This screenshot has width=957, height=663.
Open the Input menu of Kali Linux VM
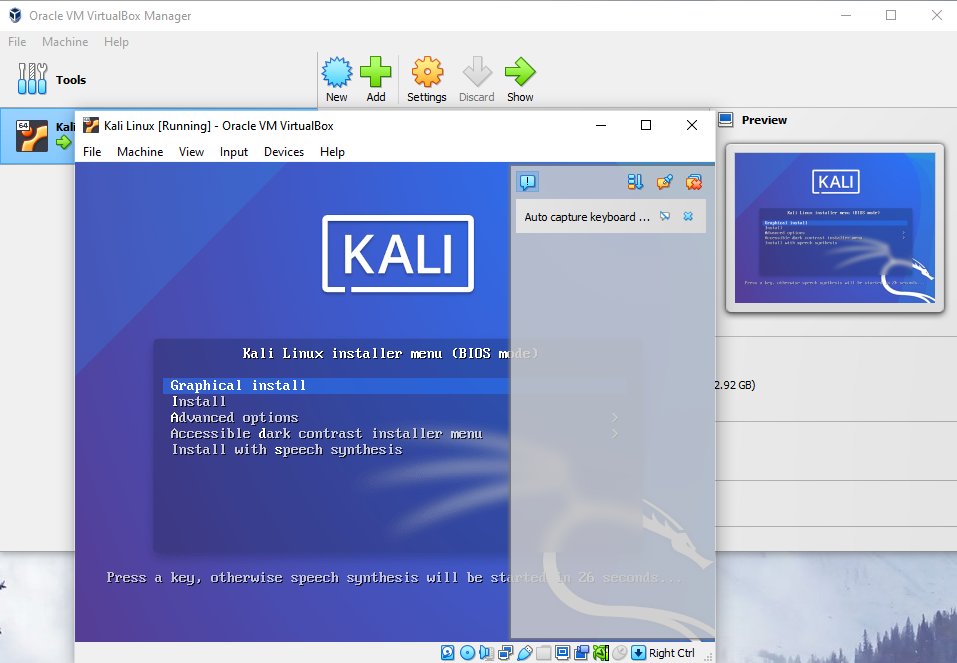234,151
